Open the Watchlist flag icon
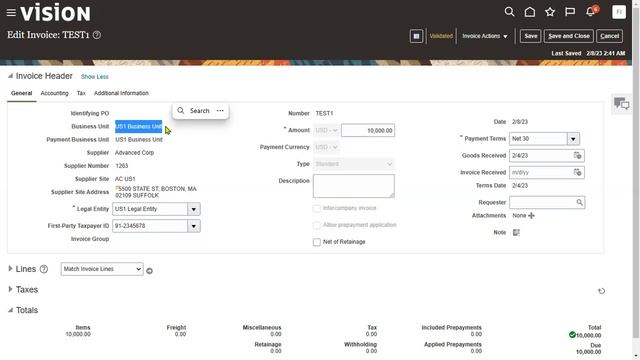Viewport: 640px width, 360px height. [x=570, y=12]
